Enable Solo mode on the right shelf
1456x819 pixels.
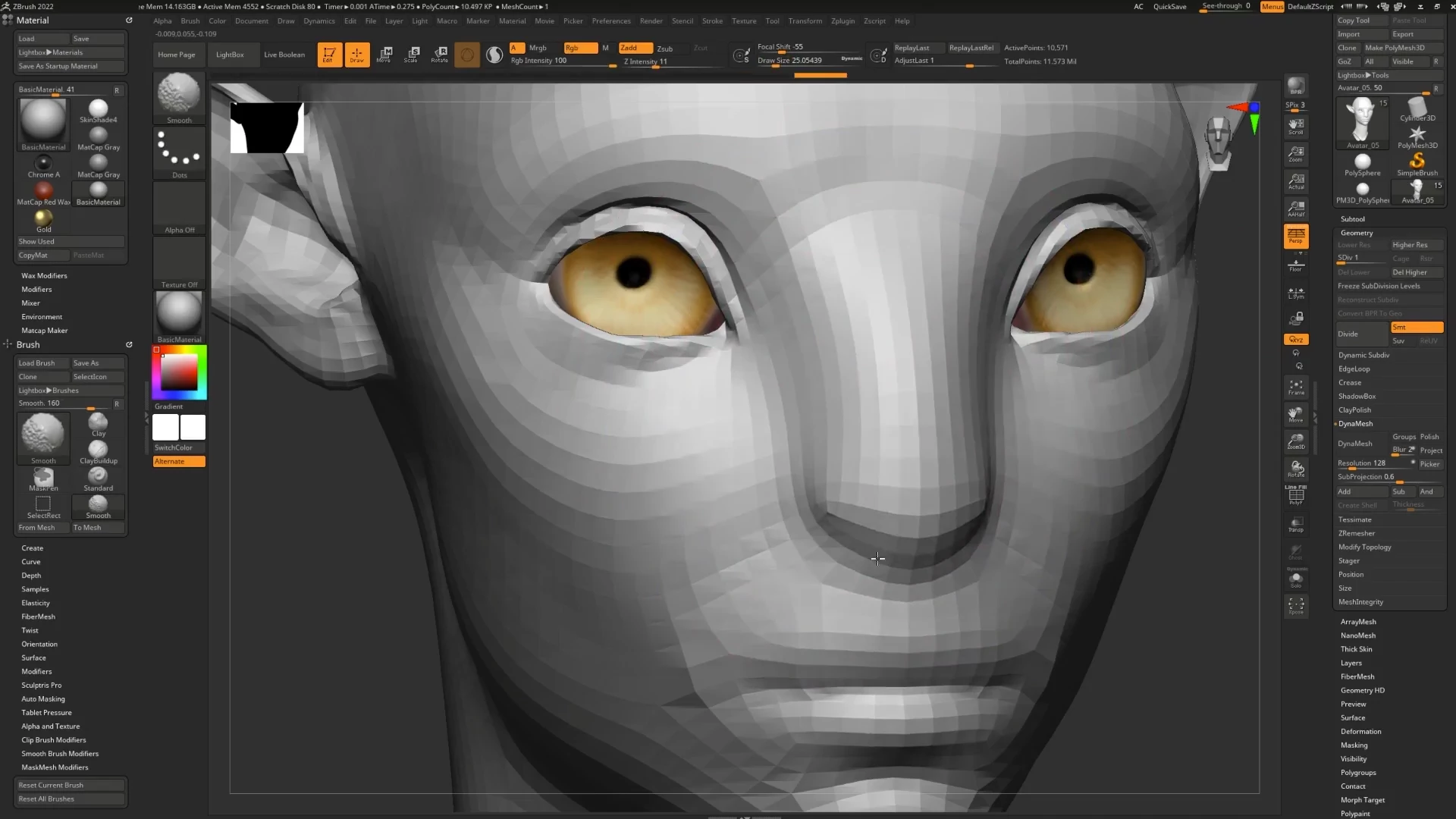click(1296, 579)
